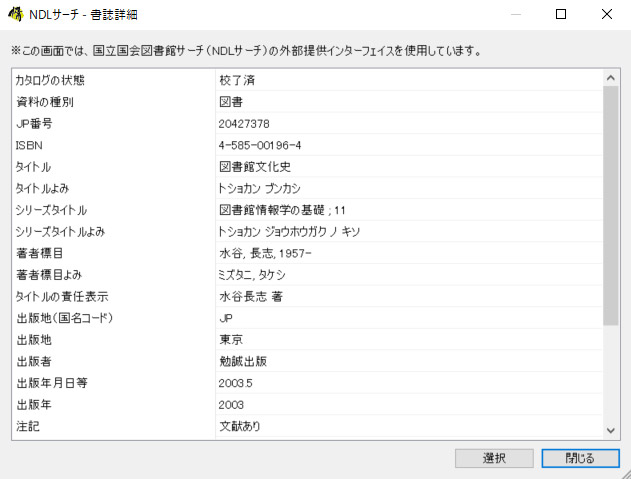The width and height of the screenshot is (631, 479).
Task: Select the country code value JP
Action: 226,318
